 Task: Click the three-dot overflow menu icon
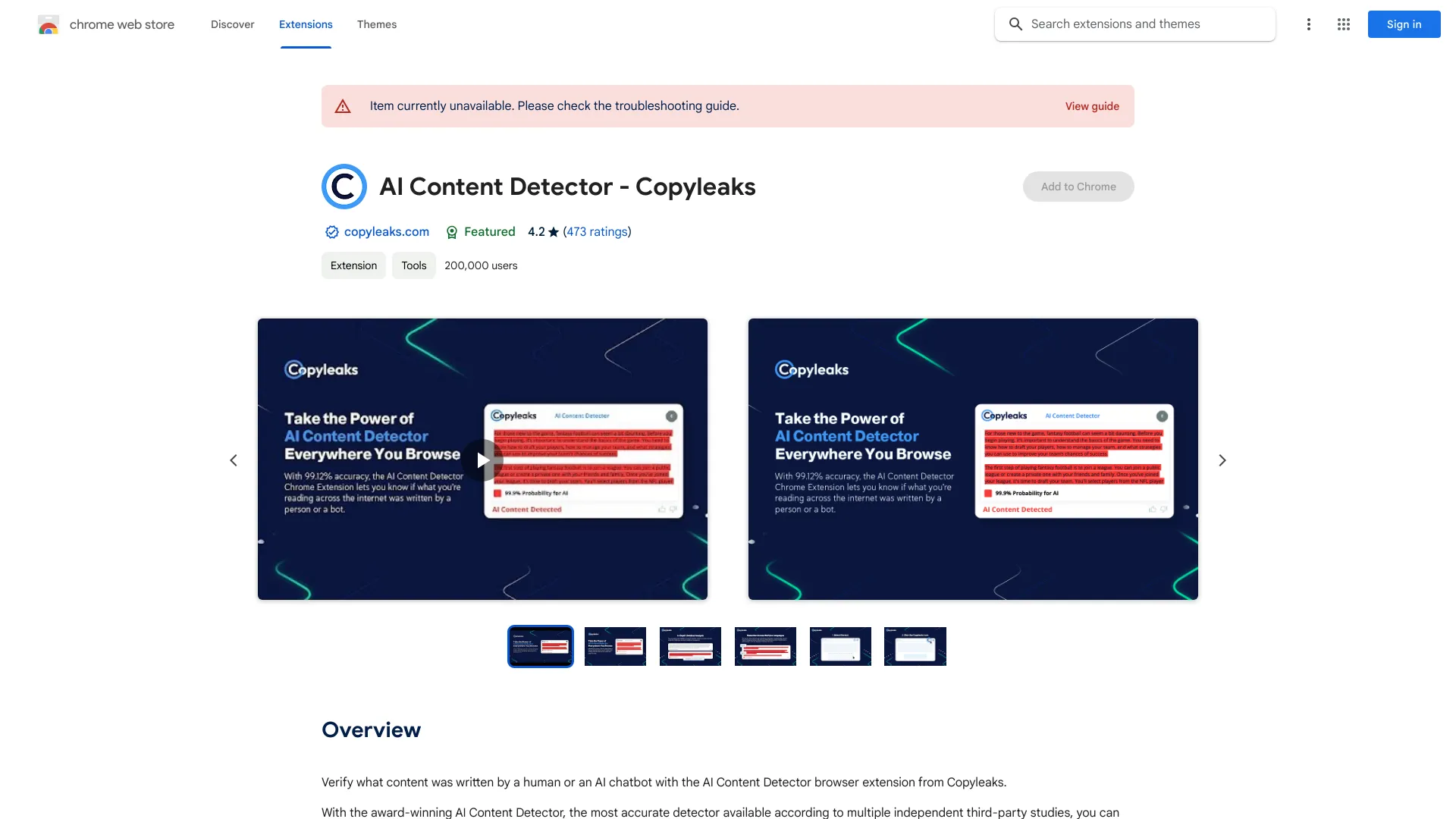point(1308,24)
